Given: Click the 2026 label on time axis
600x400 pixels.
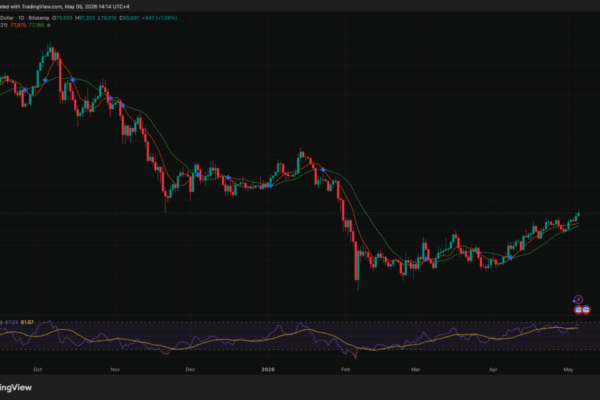Looking at the screenshot, I should [x=268, y=369].
